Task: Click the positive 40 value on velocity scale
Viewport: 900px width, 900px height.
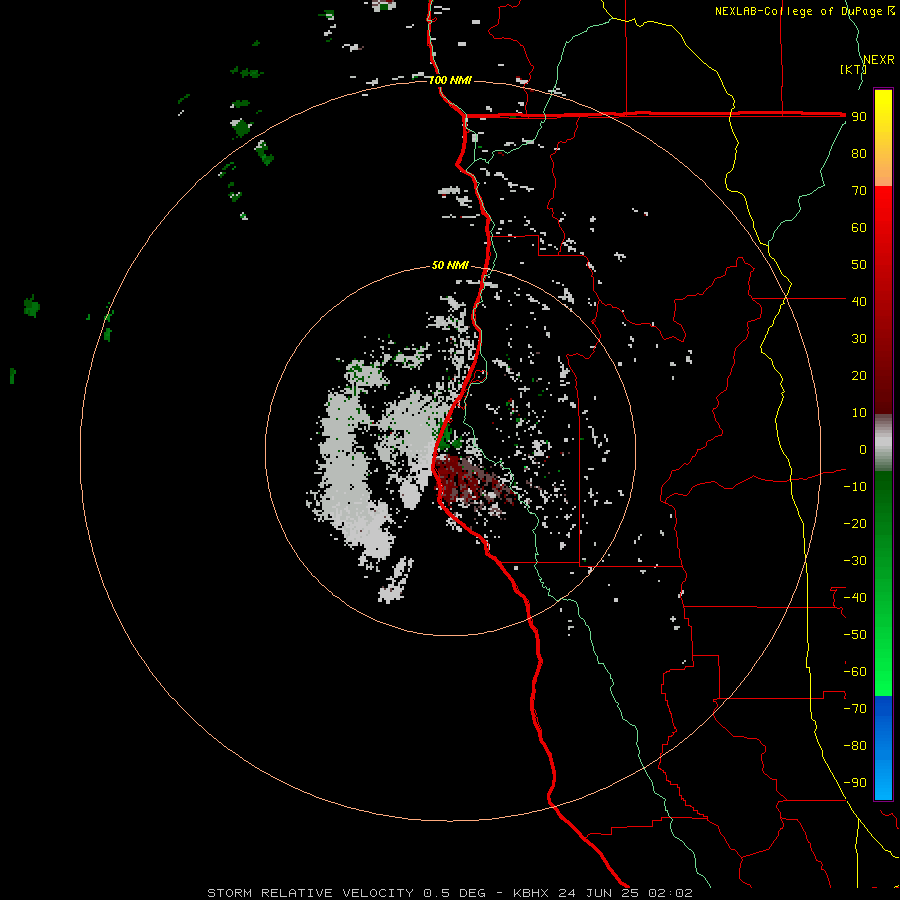Action: (859, 301)
